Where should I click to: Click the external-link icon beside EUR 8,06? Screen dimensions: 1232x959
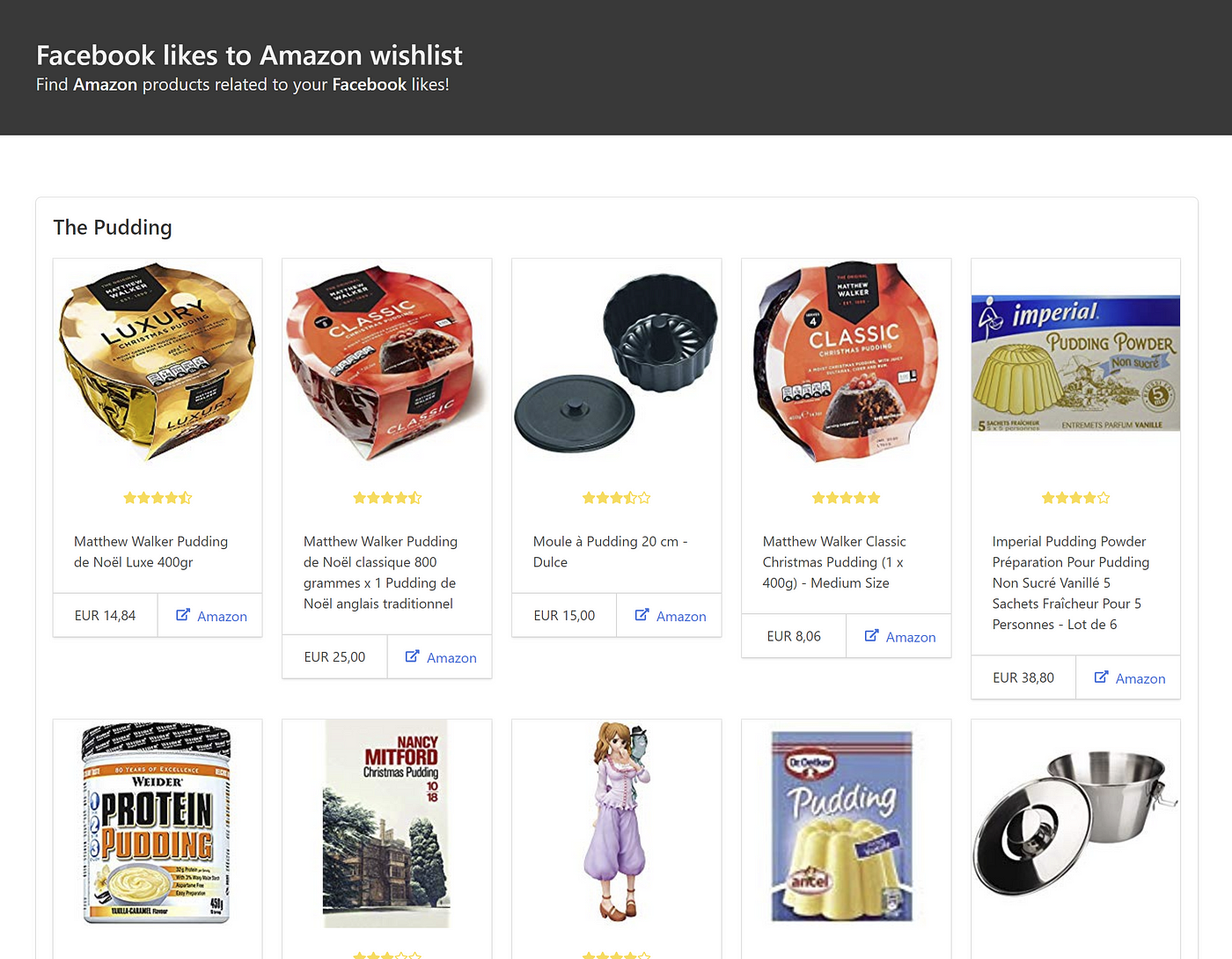click(x=871, y=636)
